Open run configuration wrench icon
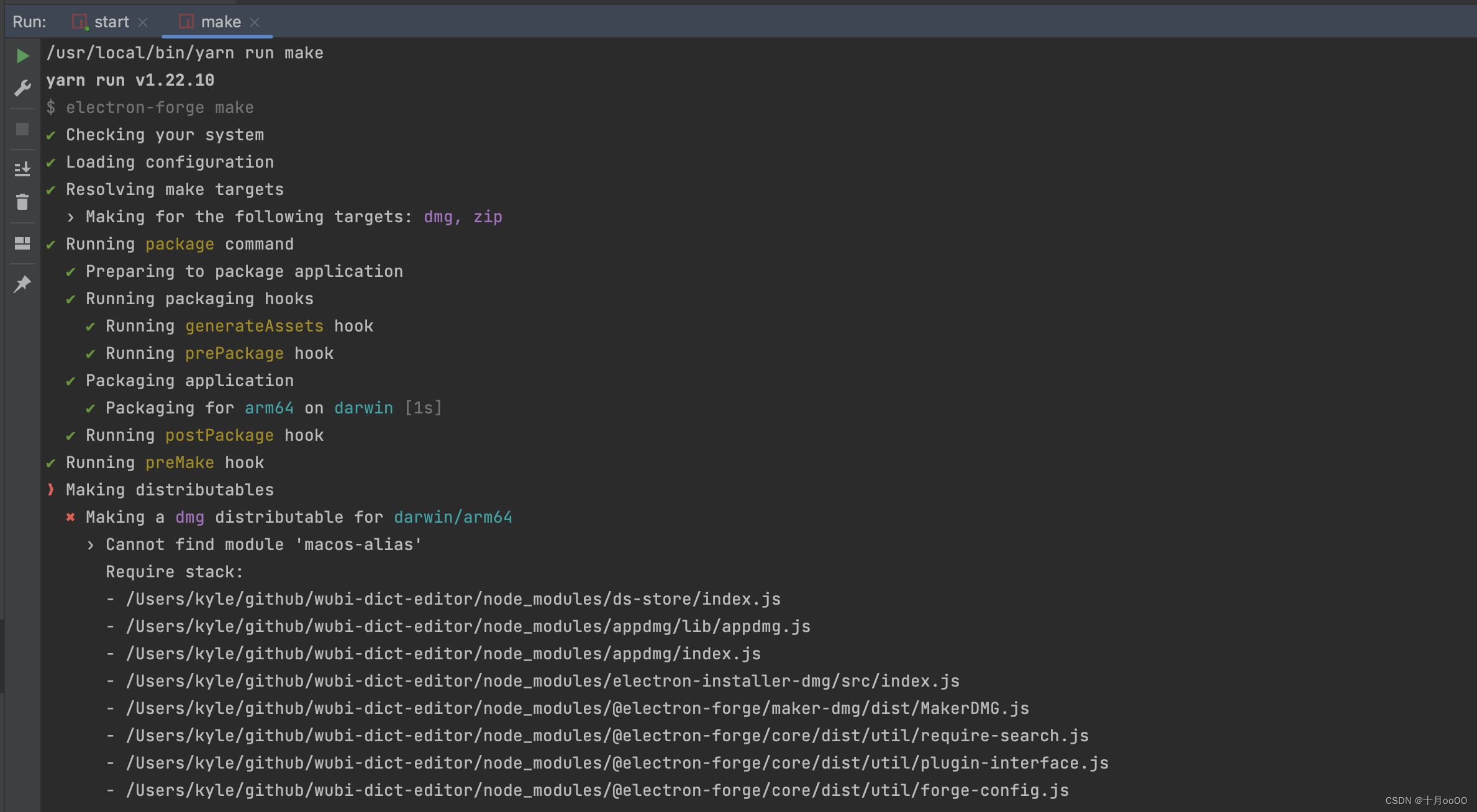1477x812 pixels. (22, 88)
